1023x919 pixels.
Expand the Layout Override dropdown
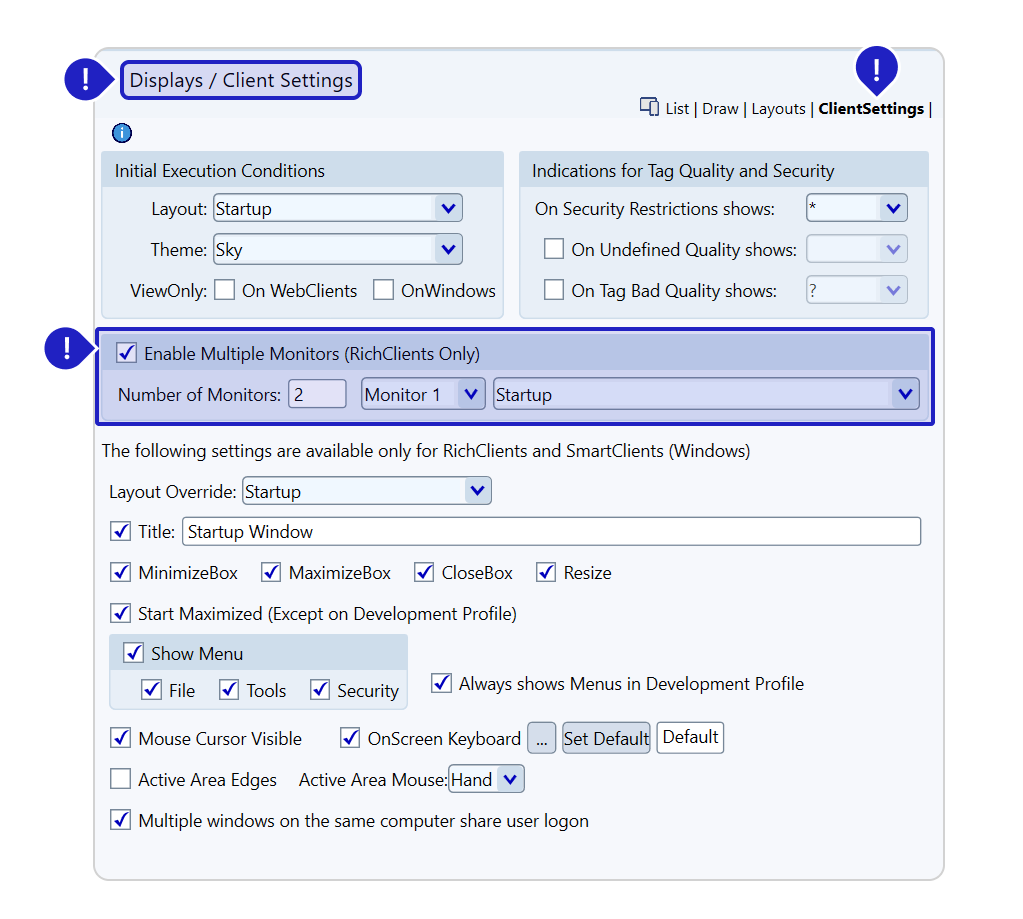tap(477, 491)
